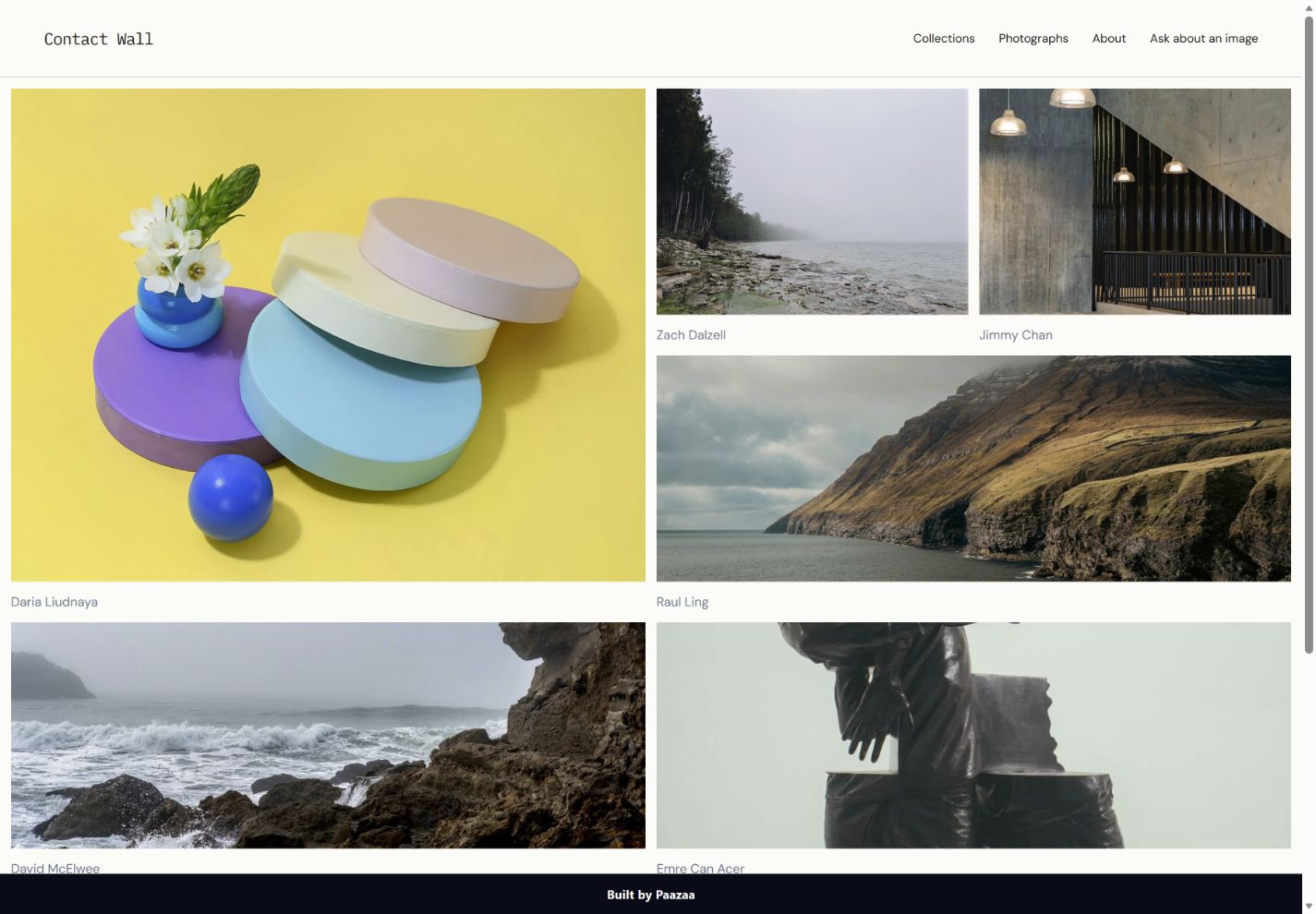Select Ask about an image
1316x914 pixels.
point(1203,39)
